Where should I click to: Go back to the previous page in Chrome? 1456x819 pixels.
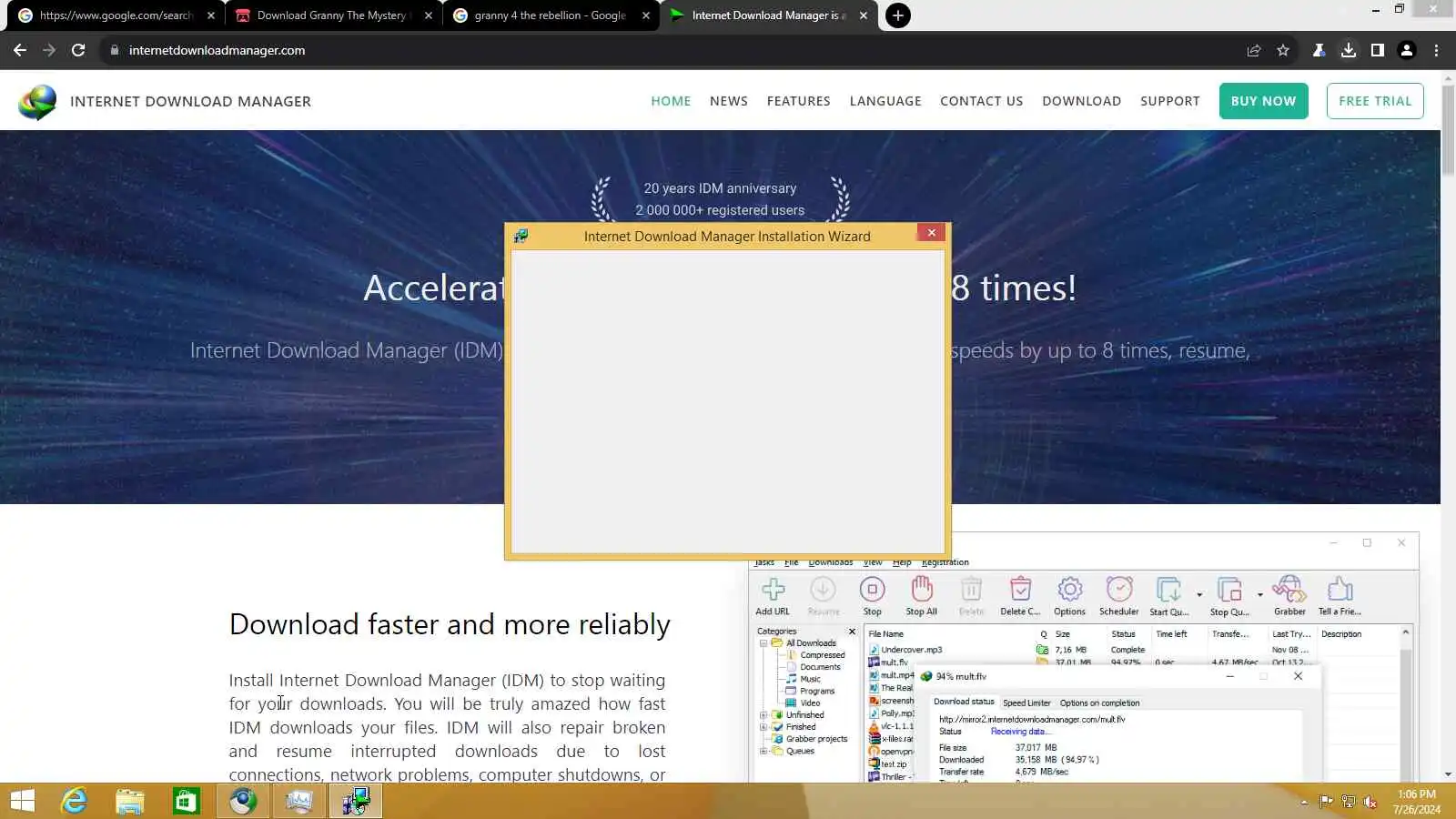click(20, 50)
